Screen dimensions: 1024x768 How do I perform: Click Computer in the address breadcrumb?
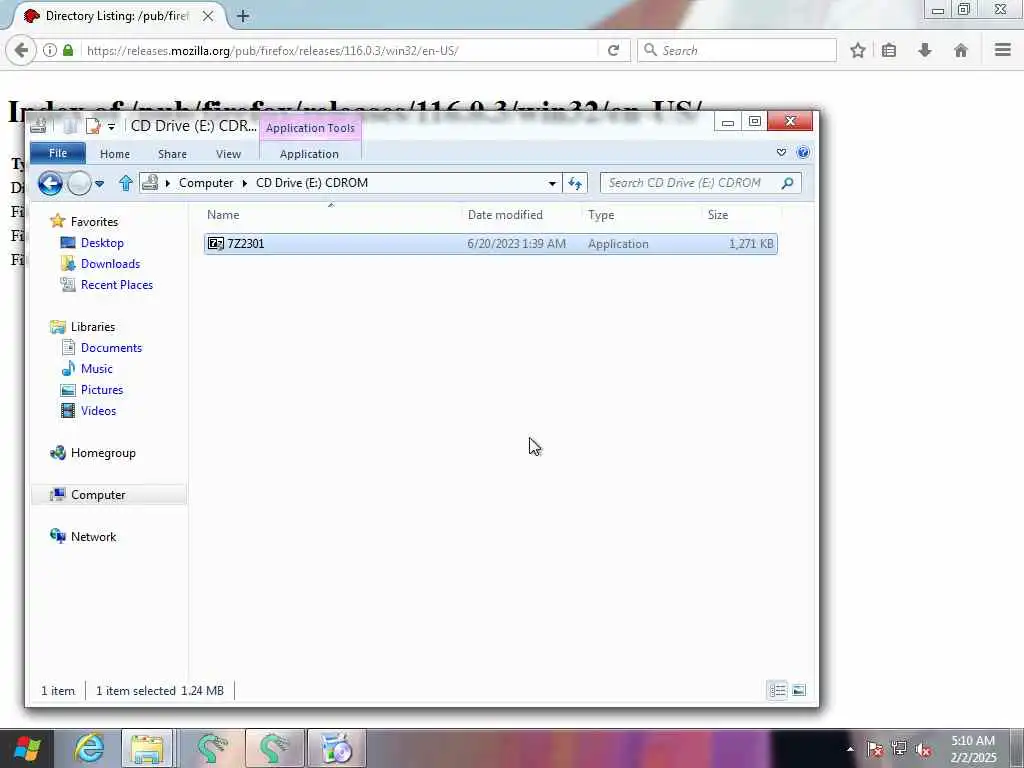206,183
